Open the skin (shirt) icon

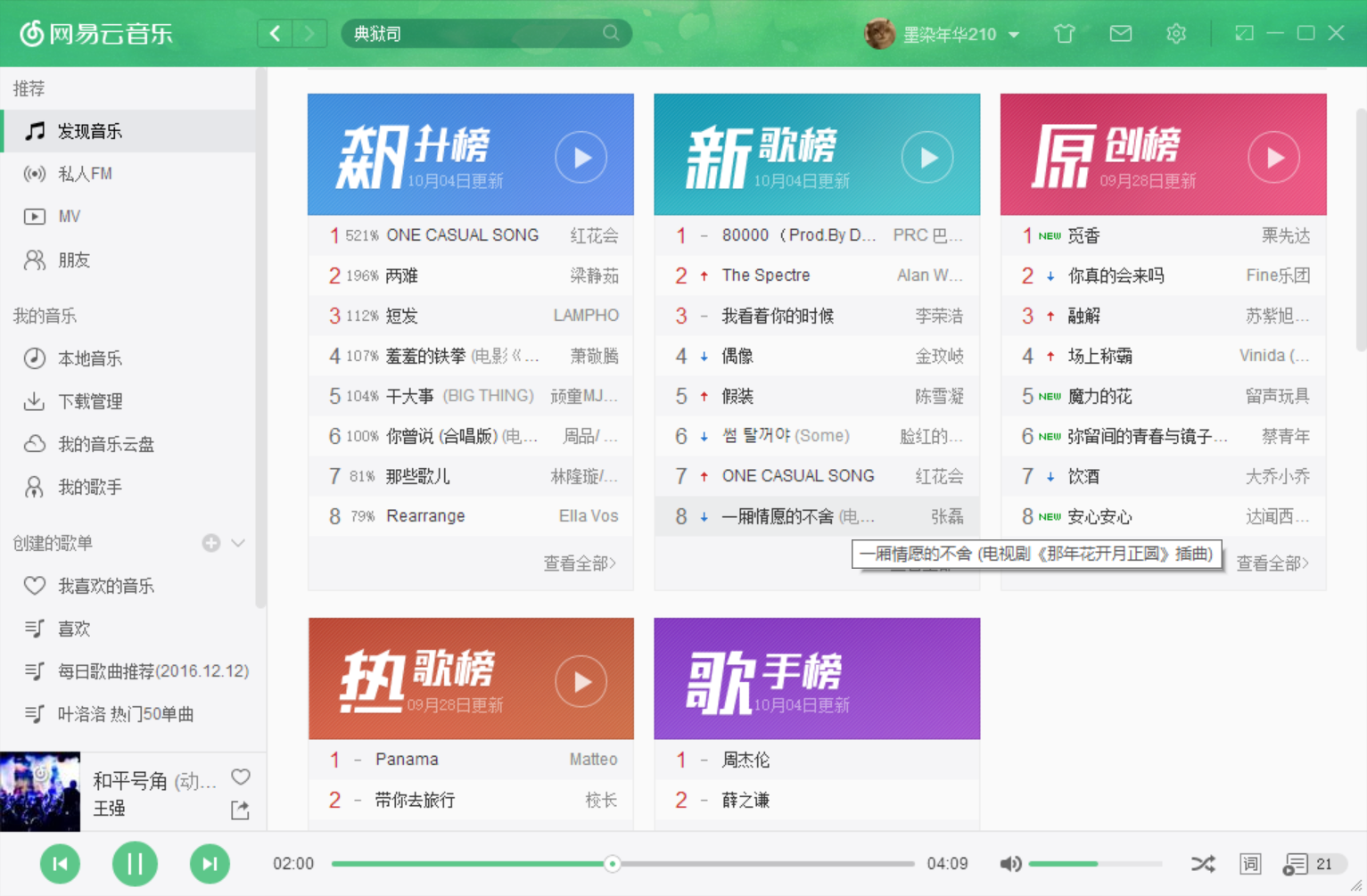[x=1064, y=34]
